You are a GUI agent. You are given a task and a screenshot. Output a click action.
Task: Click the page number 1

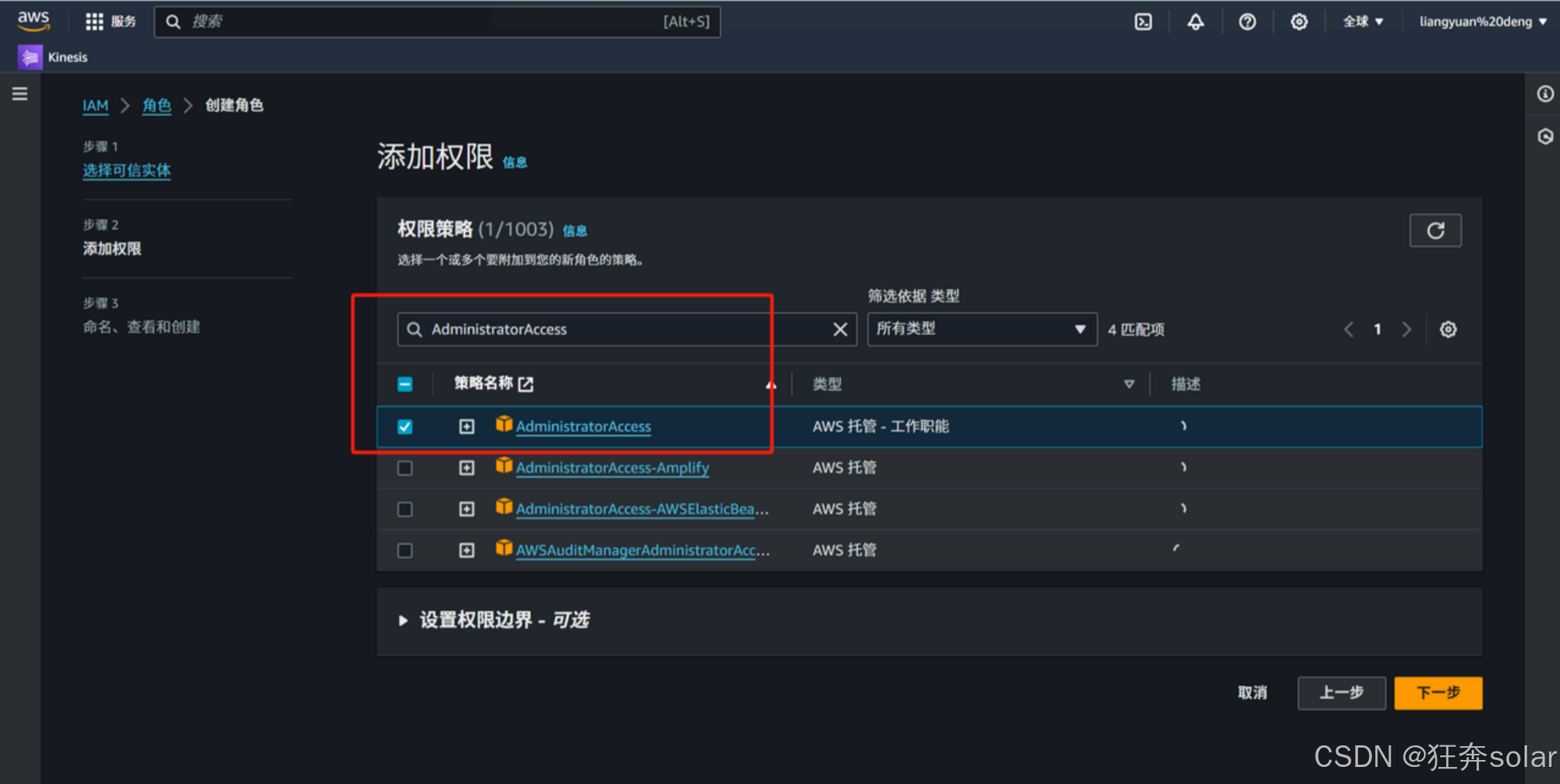click(x=1377, y=329)
